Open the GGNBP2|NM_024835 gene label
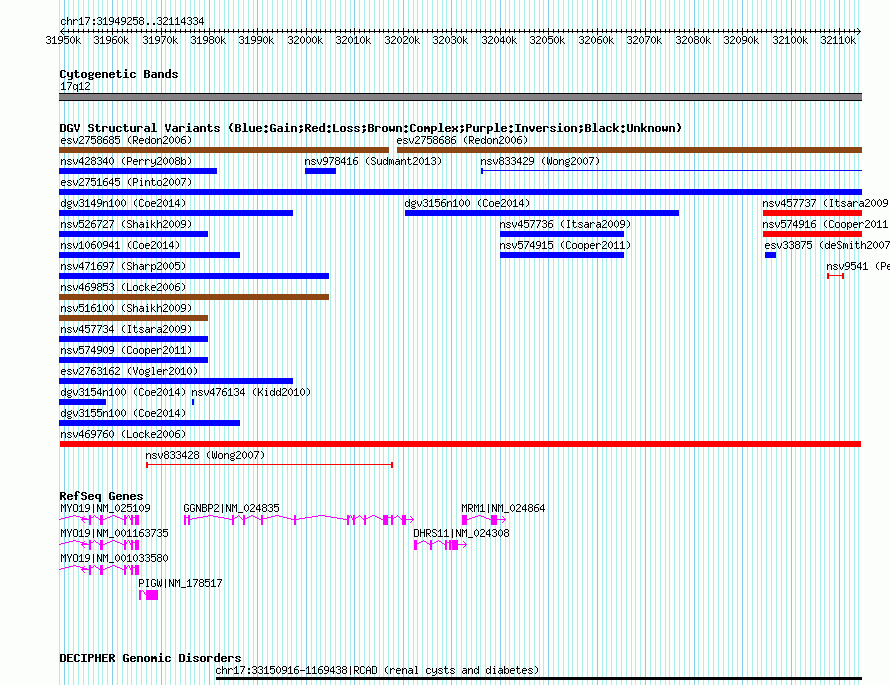890x685 pixels. 231,509
